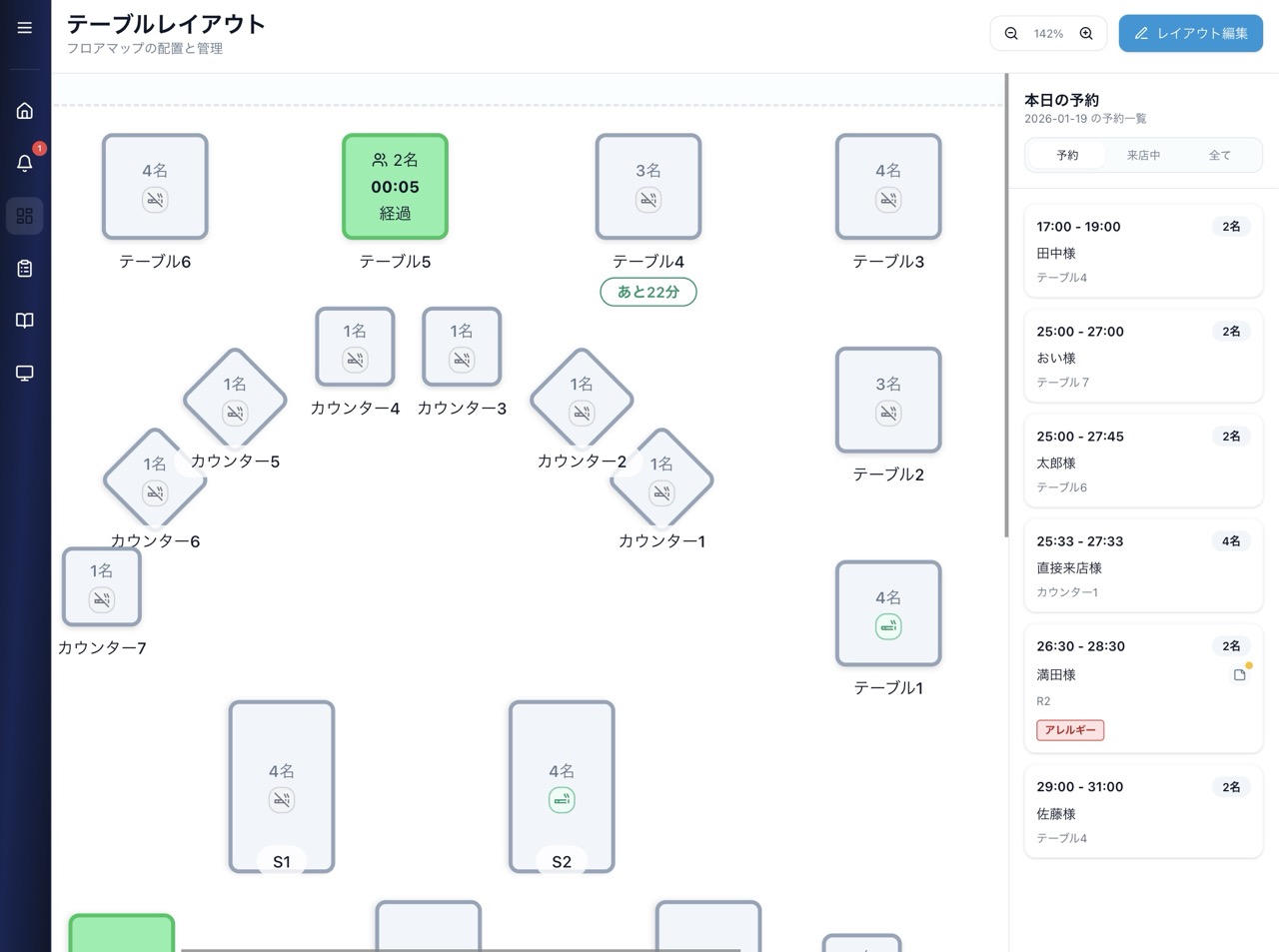Click the アレルギー badge on 満田様's card
Screen dimensions: 1279x952
click(x=1069, y=730)
